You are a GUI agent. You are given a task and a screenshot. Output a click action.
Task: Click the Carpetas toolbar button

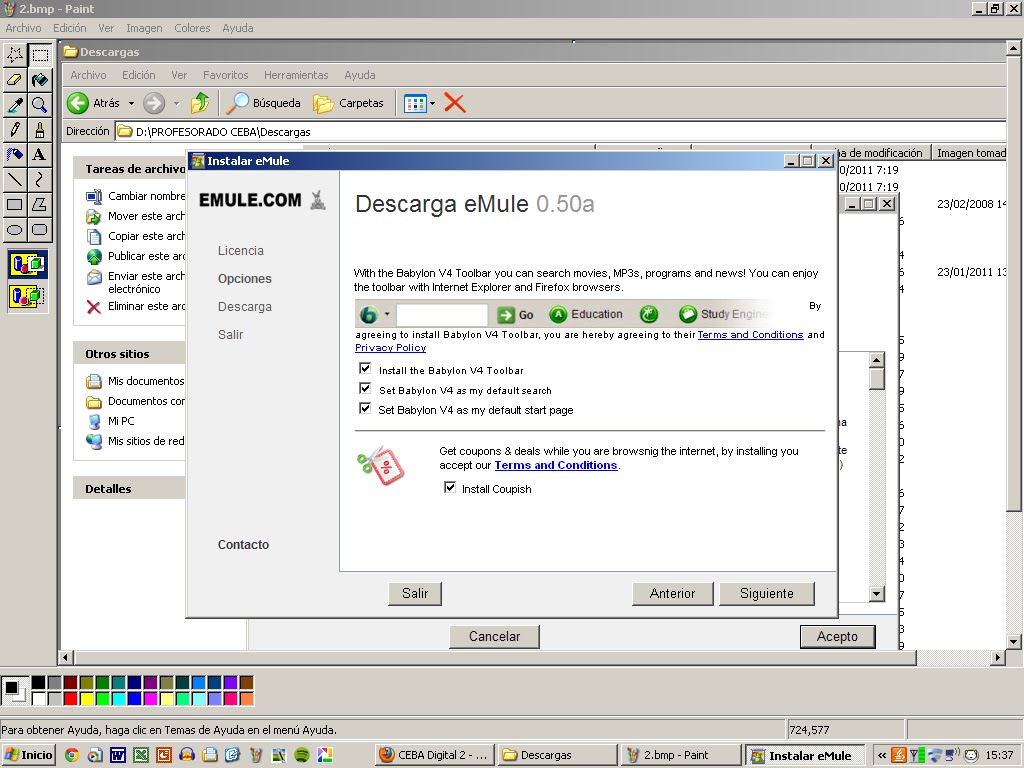pos(347,103)
